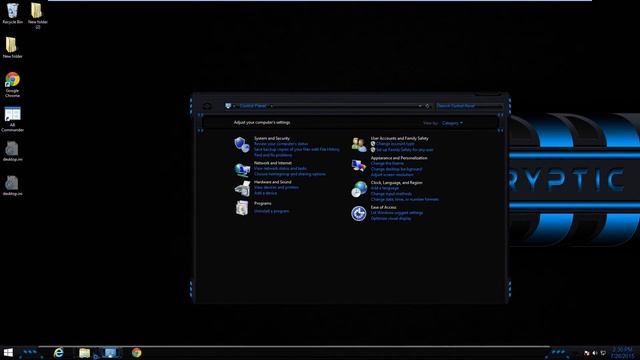640x360 pixels.
Task: Select the desktop folder named just New folder
Action: (x=12, y=47)
